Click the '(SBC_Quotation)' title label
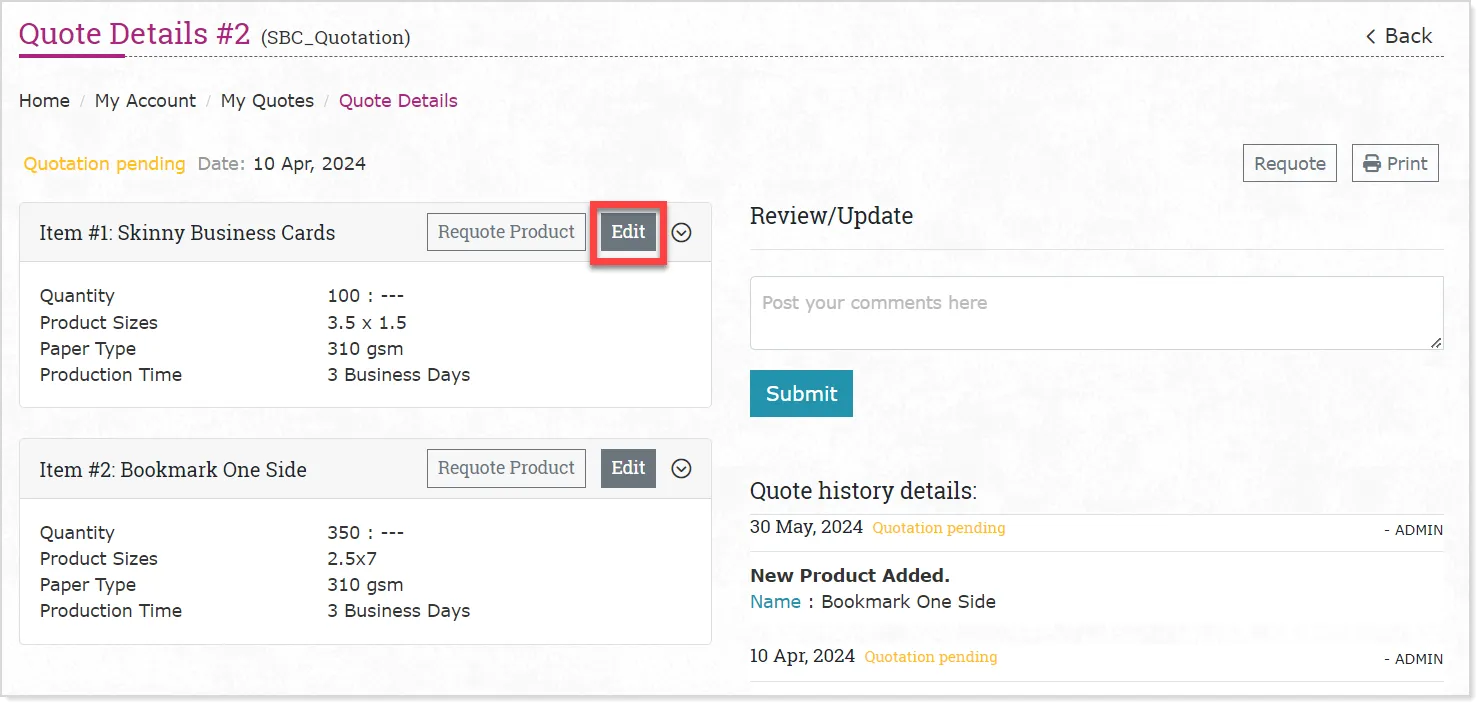 (335, 38)
